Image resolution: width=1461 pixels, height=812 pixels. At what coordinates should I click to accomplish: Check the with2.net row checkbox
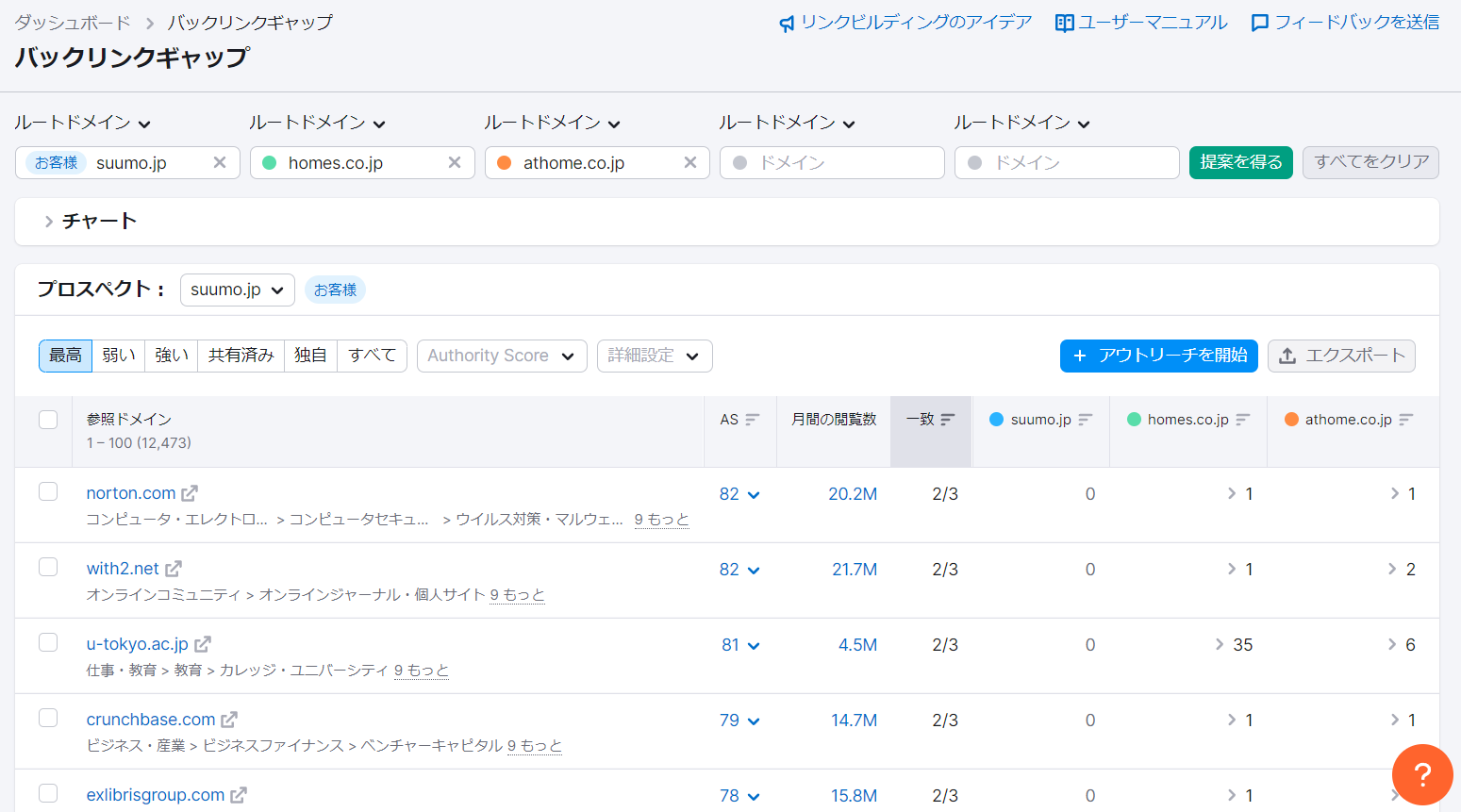48,567
